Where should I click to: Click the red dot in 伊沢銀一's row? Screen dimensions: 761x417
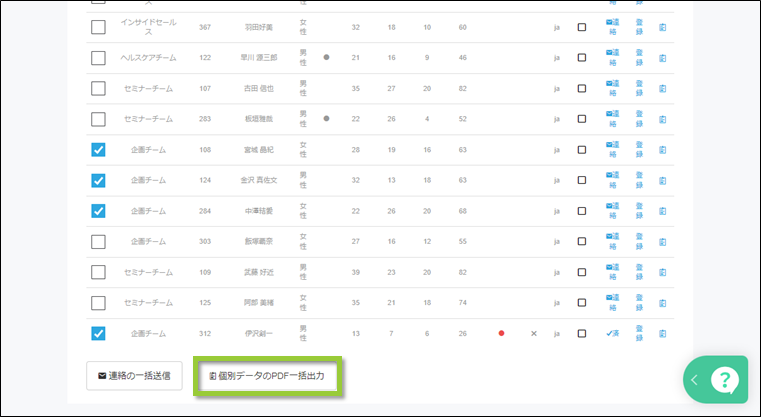coord(501,333)
